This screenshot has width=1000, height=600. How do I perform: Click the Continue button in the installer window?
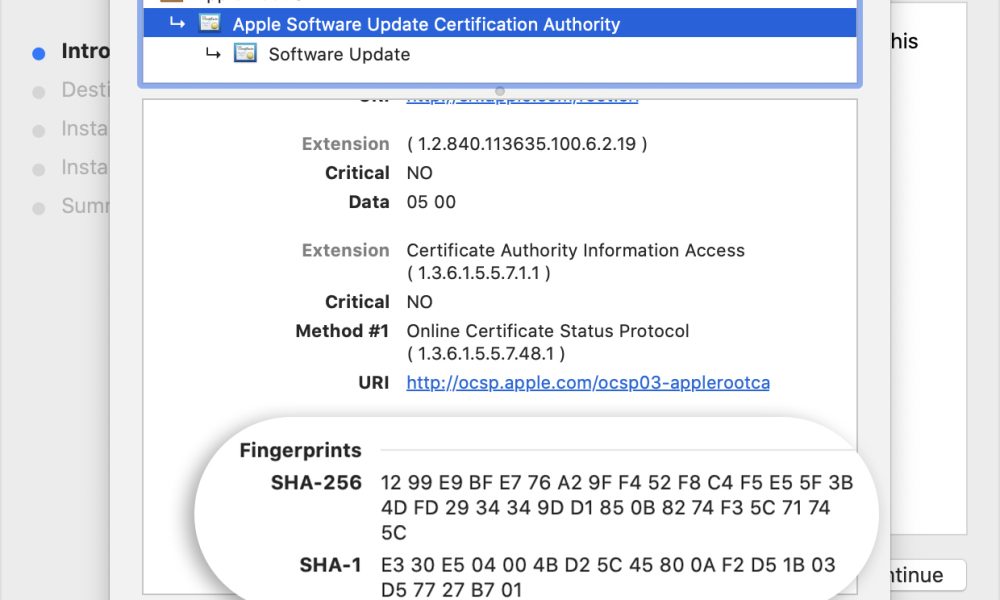[x=928, y=575]
